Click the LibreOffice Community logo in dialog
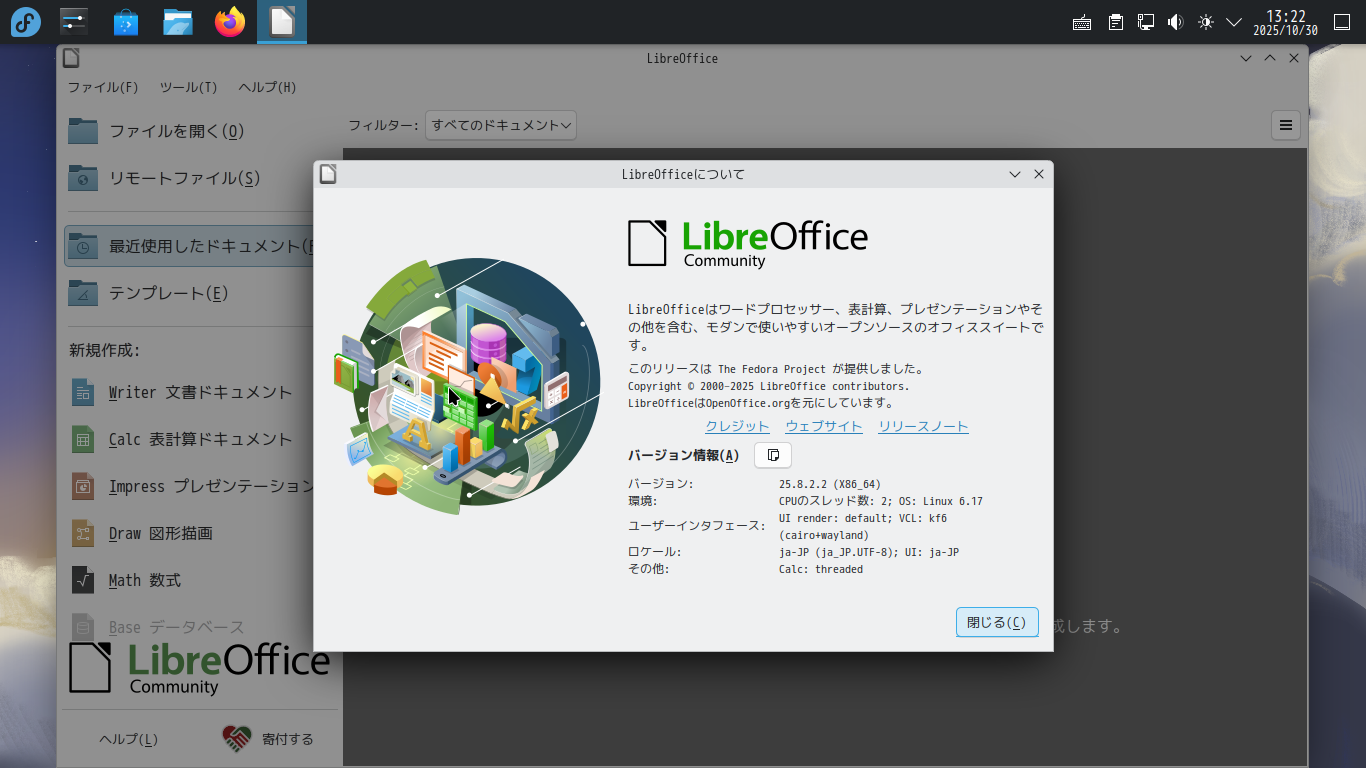 pos(748,244)
